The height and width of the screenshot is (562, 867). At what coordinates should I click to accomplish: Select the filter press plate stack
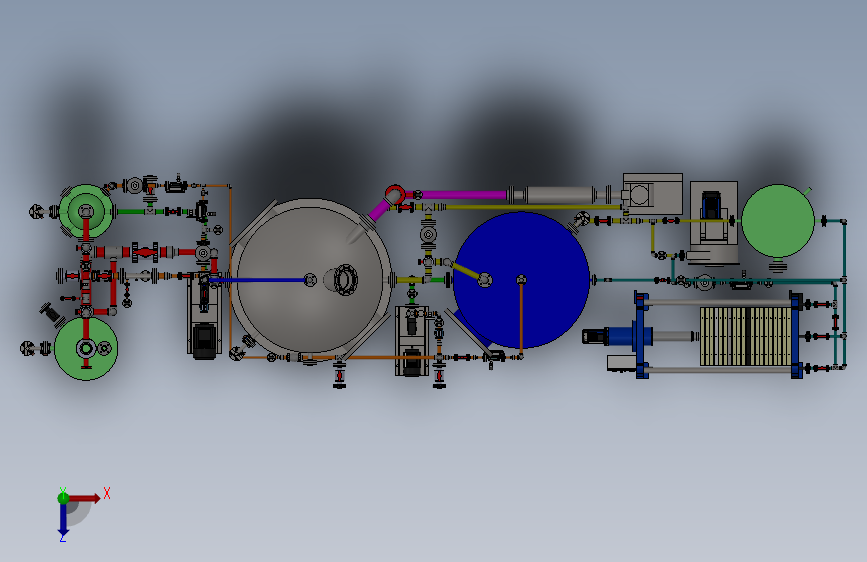coord(746,336)
